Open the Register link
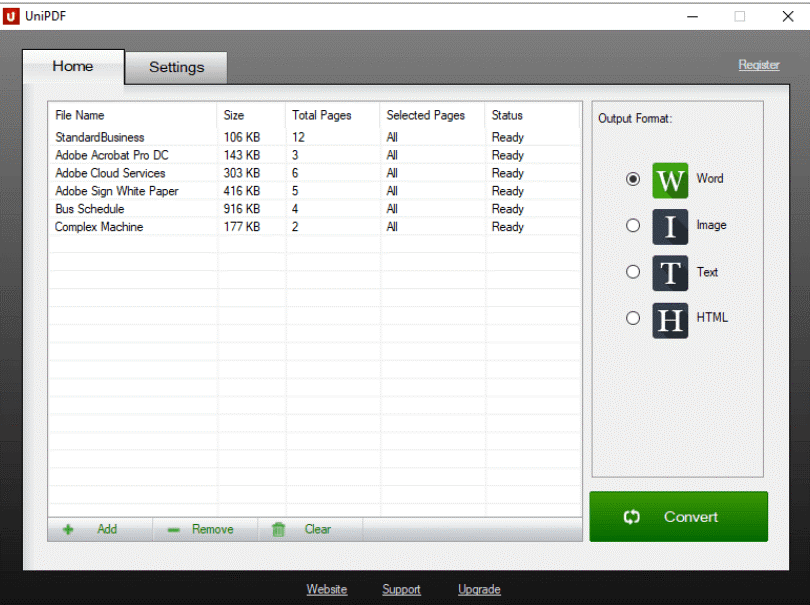 point(758,65)
